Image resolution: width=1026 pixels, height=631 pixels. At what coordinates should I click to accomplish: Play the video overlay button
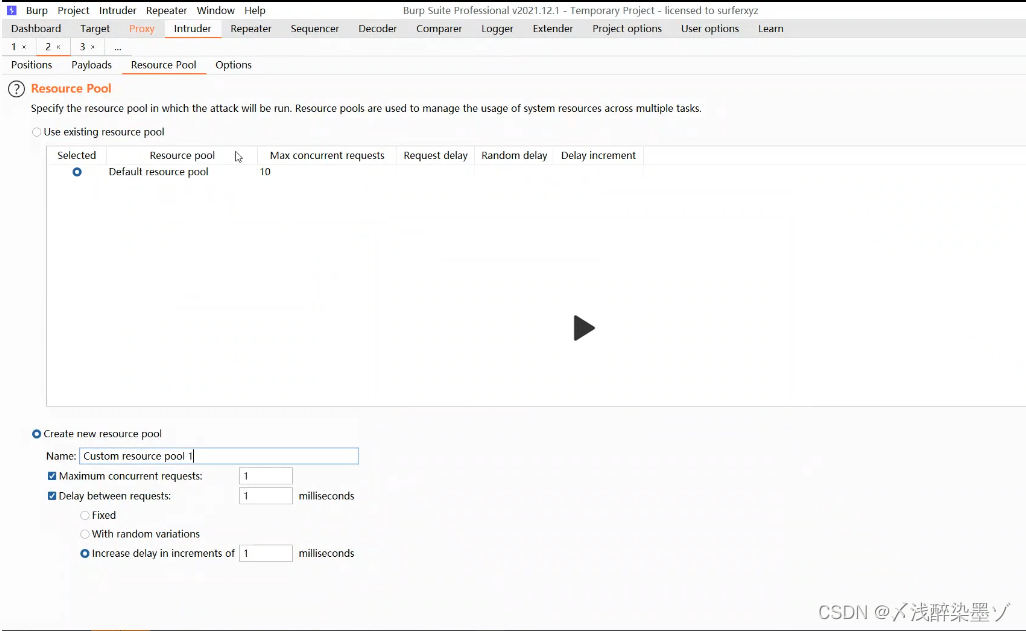pyautogui.click(x=584, y=328)
